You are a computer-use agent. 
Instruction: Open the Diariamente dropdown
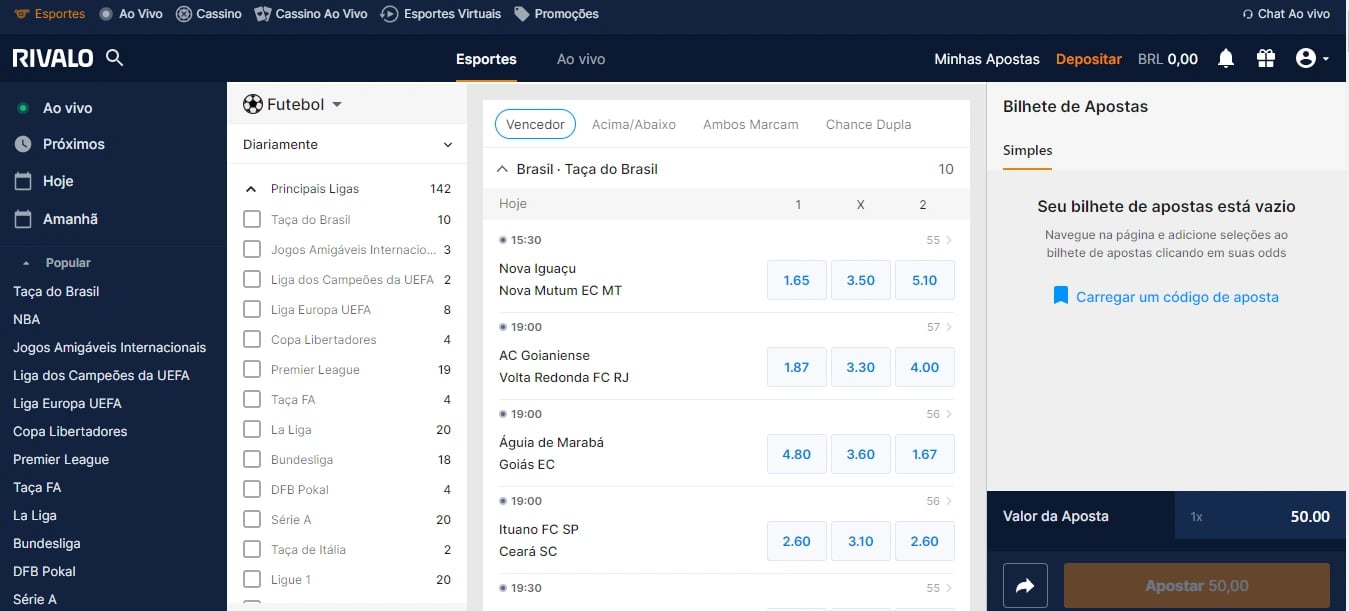click(347, 144)
